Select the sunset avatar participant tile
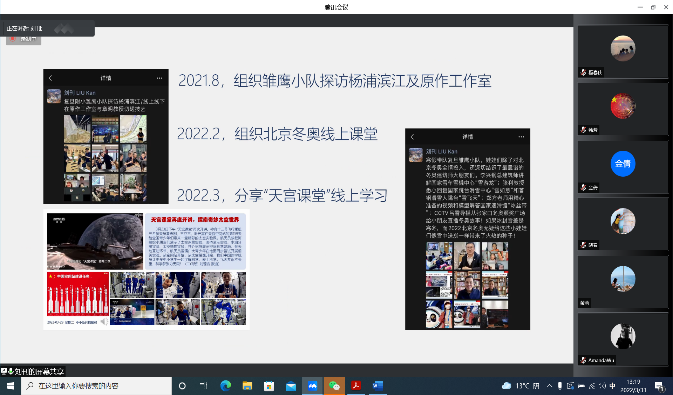This screenshot has height=395, width=673. click(x=623, y=52)
